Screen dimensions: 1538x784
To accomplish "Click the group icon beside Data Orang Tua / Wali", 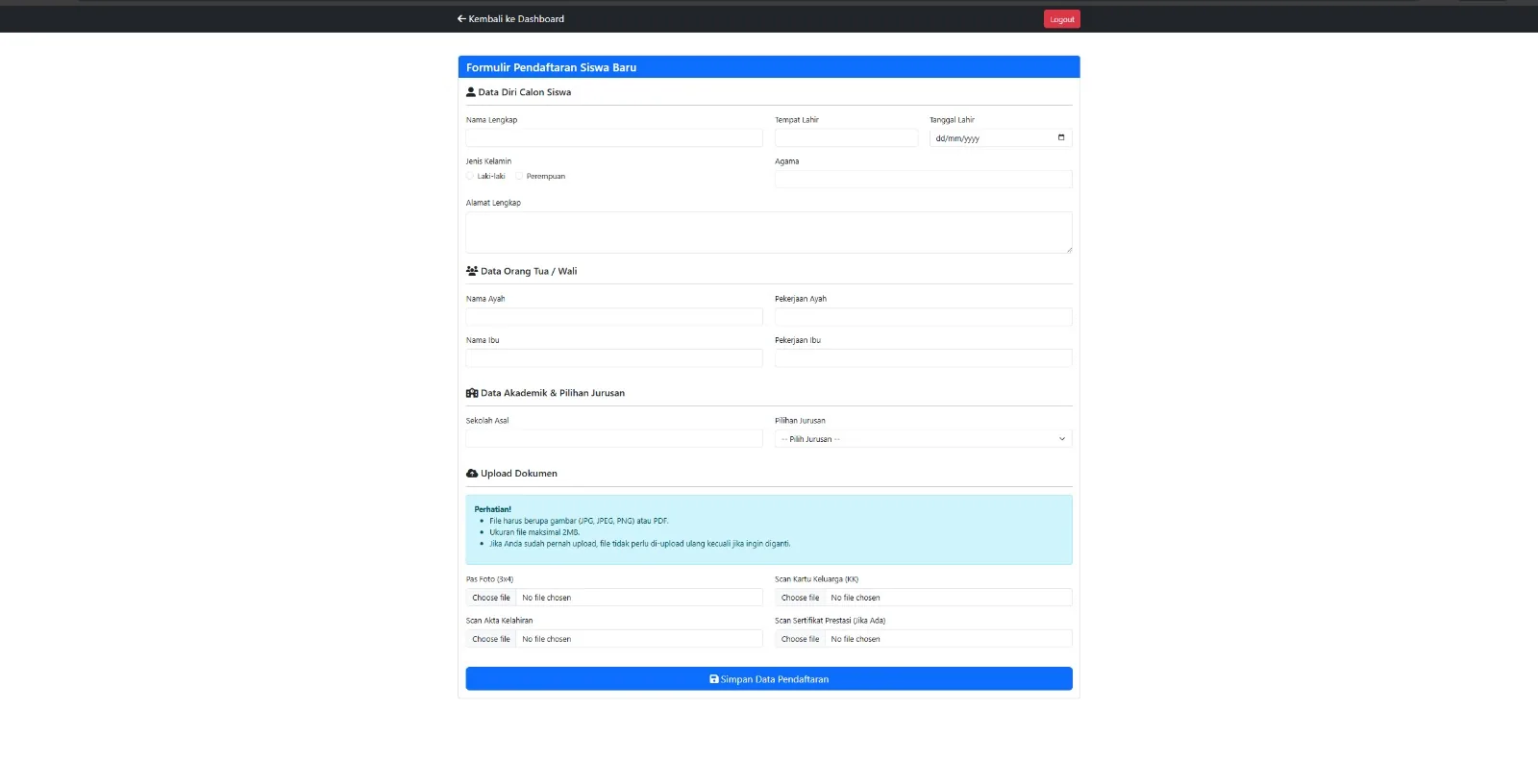I will (x=472, y=271).
